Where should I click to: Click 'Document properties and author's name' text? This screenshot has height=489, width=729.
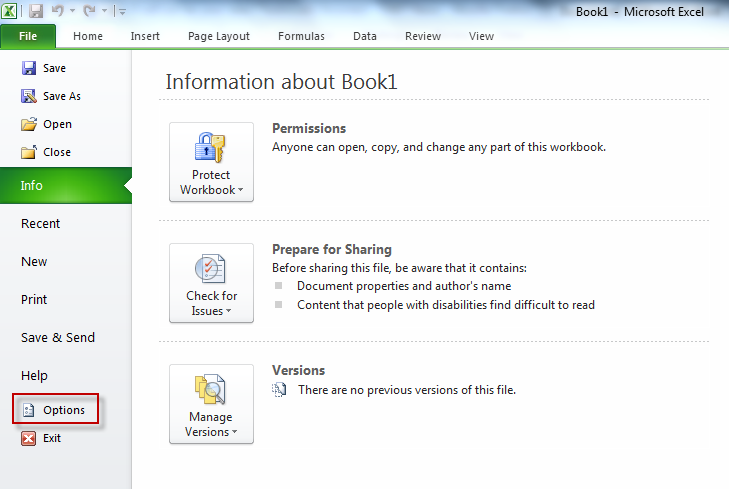[x=404, y=286]
